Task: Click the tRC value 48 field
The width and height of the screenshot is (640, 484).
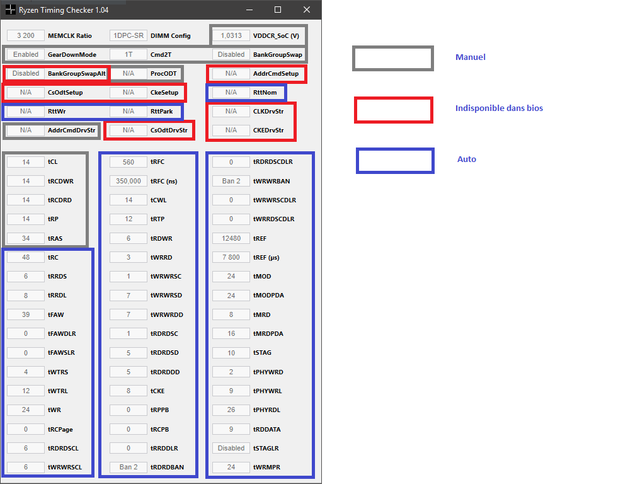Action: point(26,257)
